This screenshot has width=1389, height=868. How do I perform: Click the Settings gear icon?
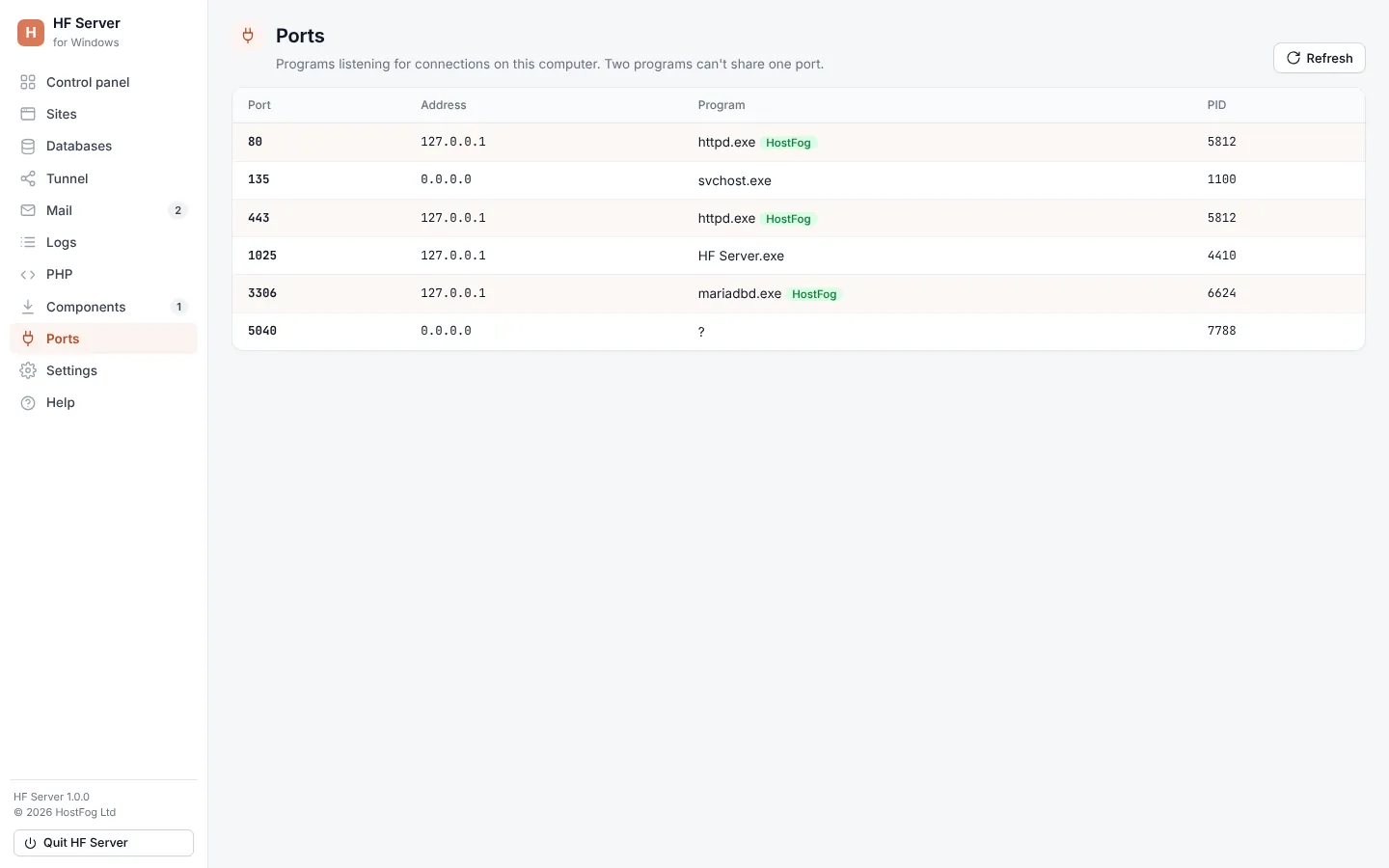click(x=28, y=370)
